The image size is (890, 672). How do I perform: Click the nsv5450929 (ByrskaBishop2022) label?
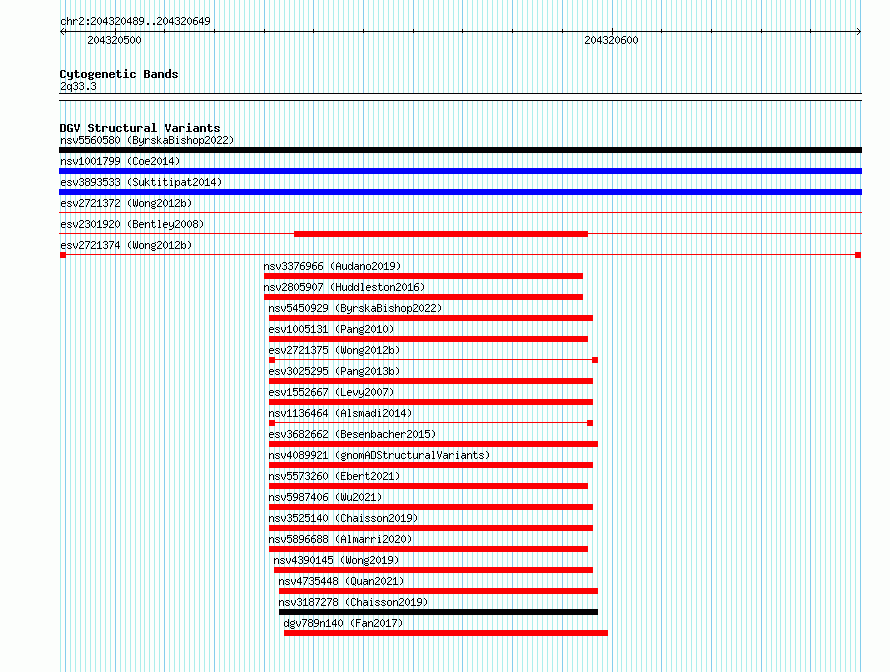click(355, 308)
